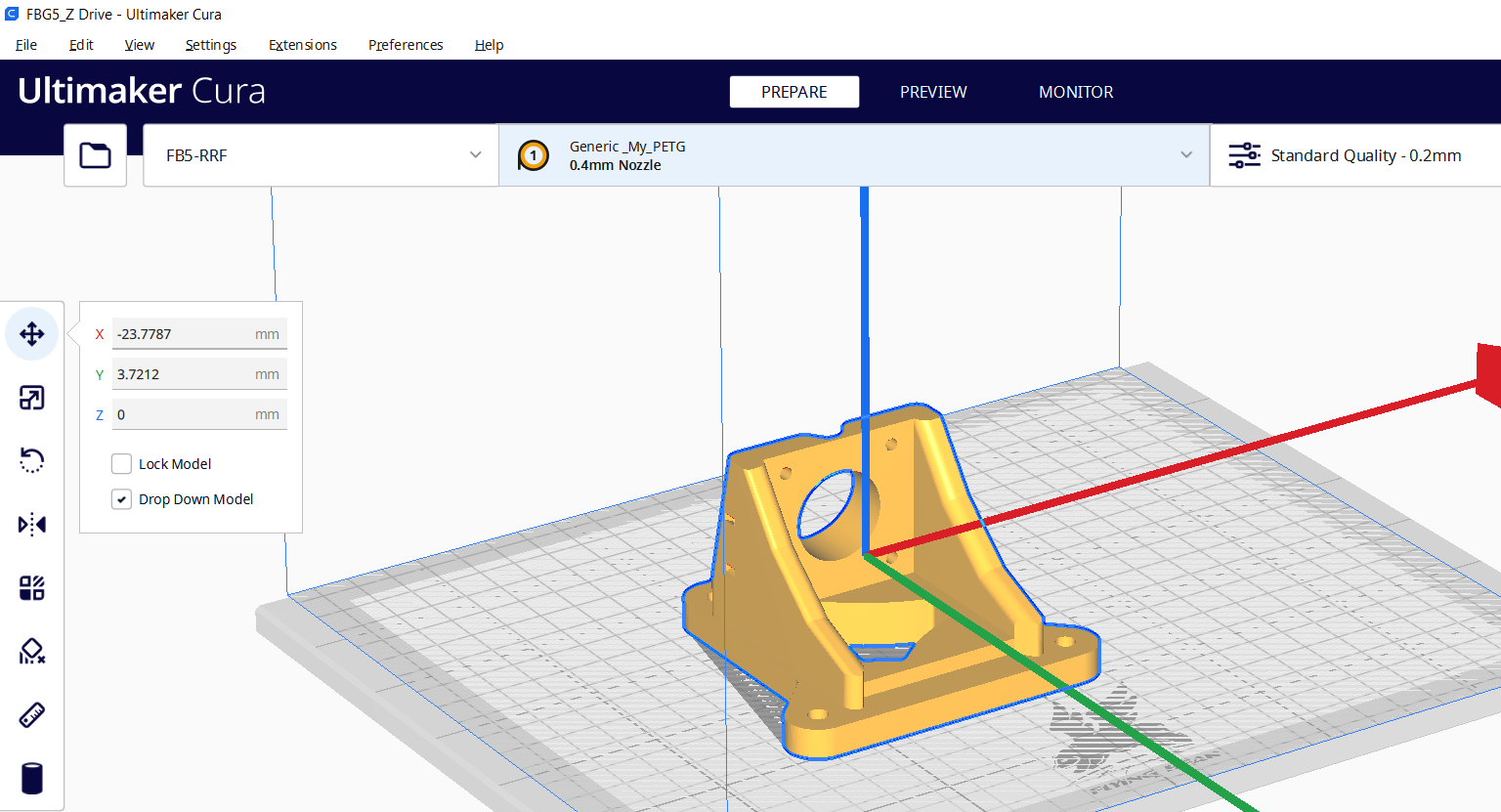This screenshot has width=1501, height=812.
Task: Select the Rotate tool
Action: [x=31, y=460]
